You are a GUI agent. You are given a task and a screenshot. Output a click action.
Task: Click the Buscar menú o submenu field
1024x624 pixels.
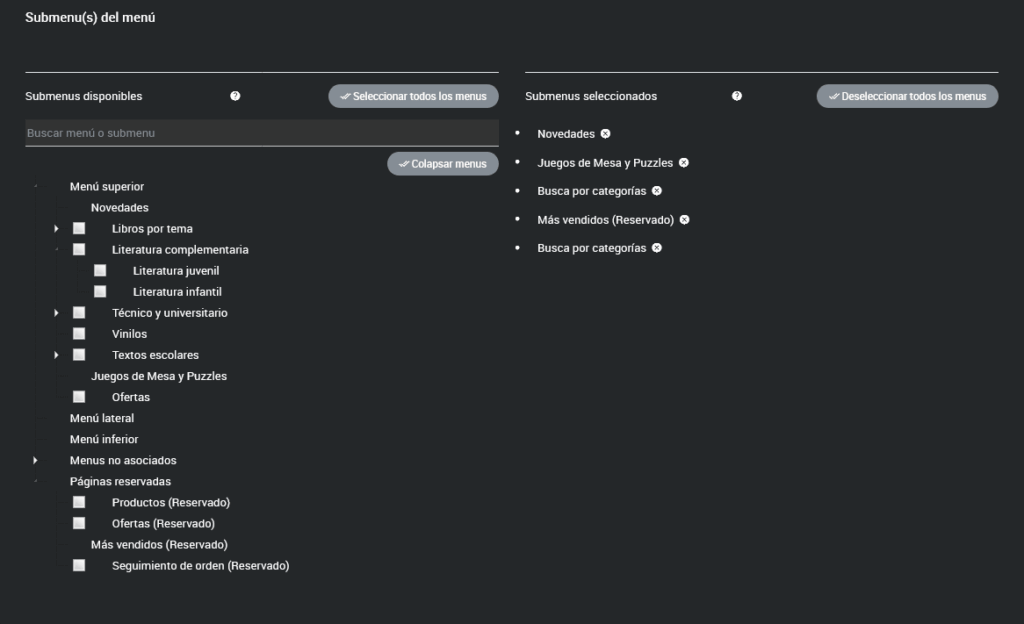(261, 133)
